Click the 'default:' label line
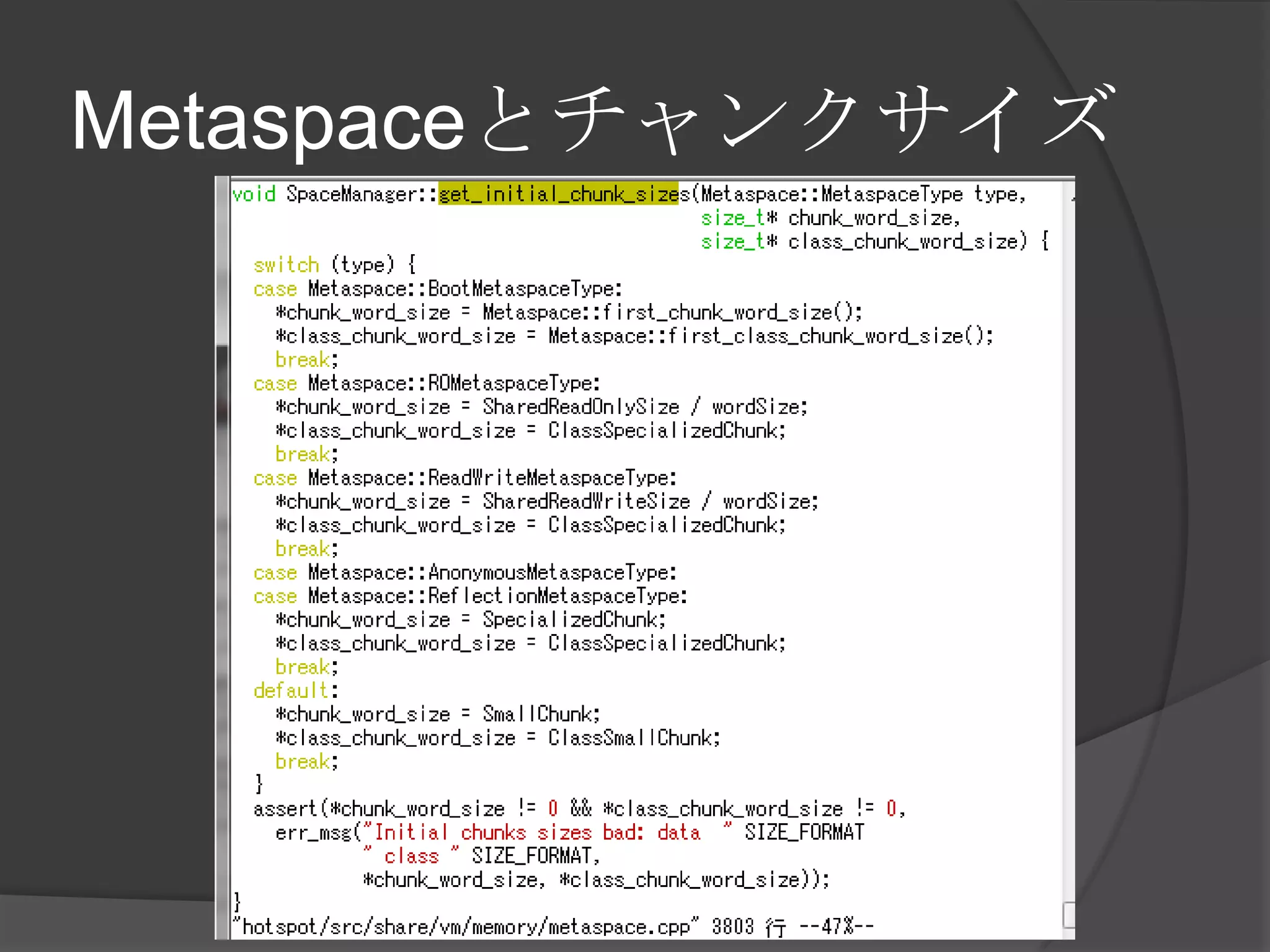1270x952 pixels. click(296, 690)
